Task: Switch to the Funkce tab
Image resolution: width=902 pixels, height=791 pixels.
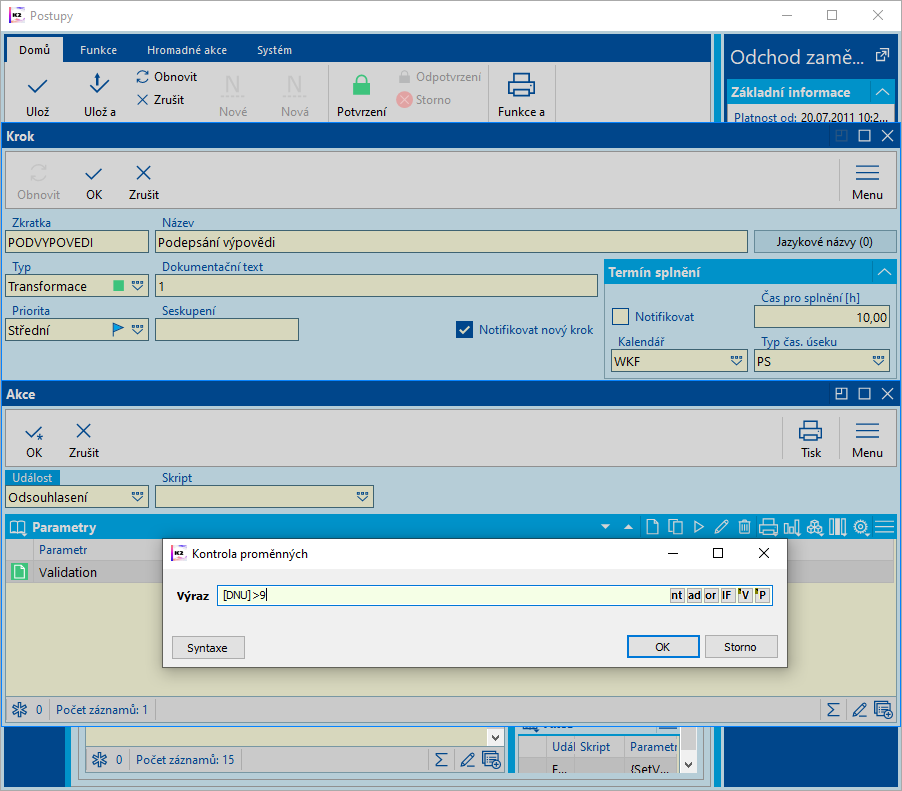Action: 98,50
